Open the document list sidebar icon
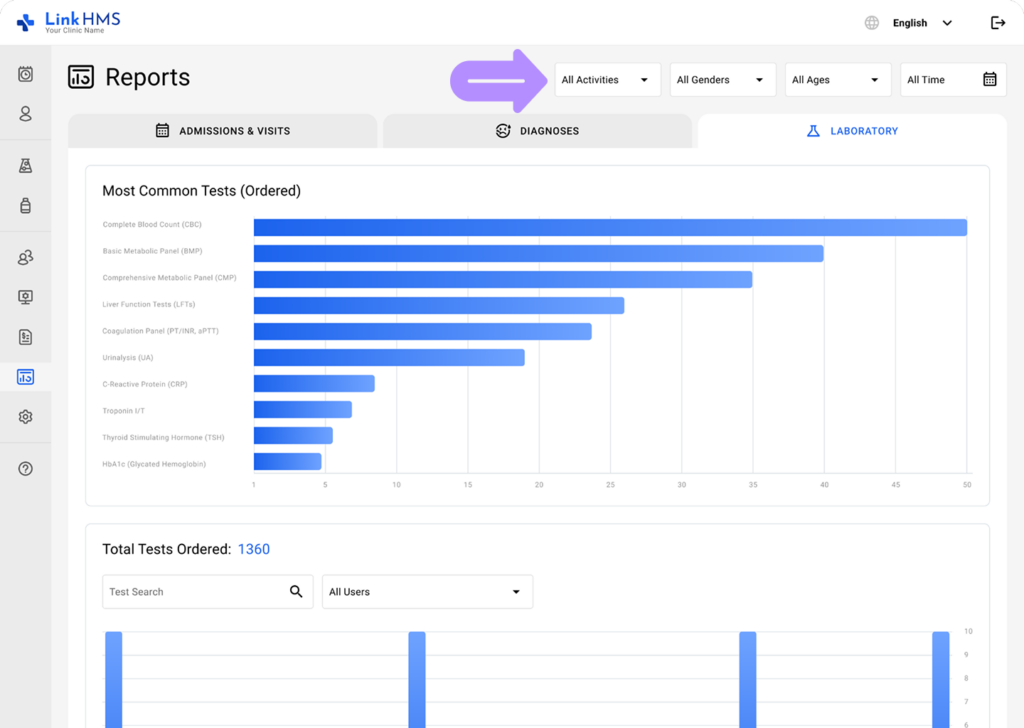 click(25, 338)
